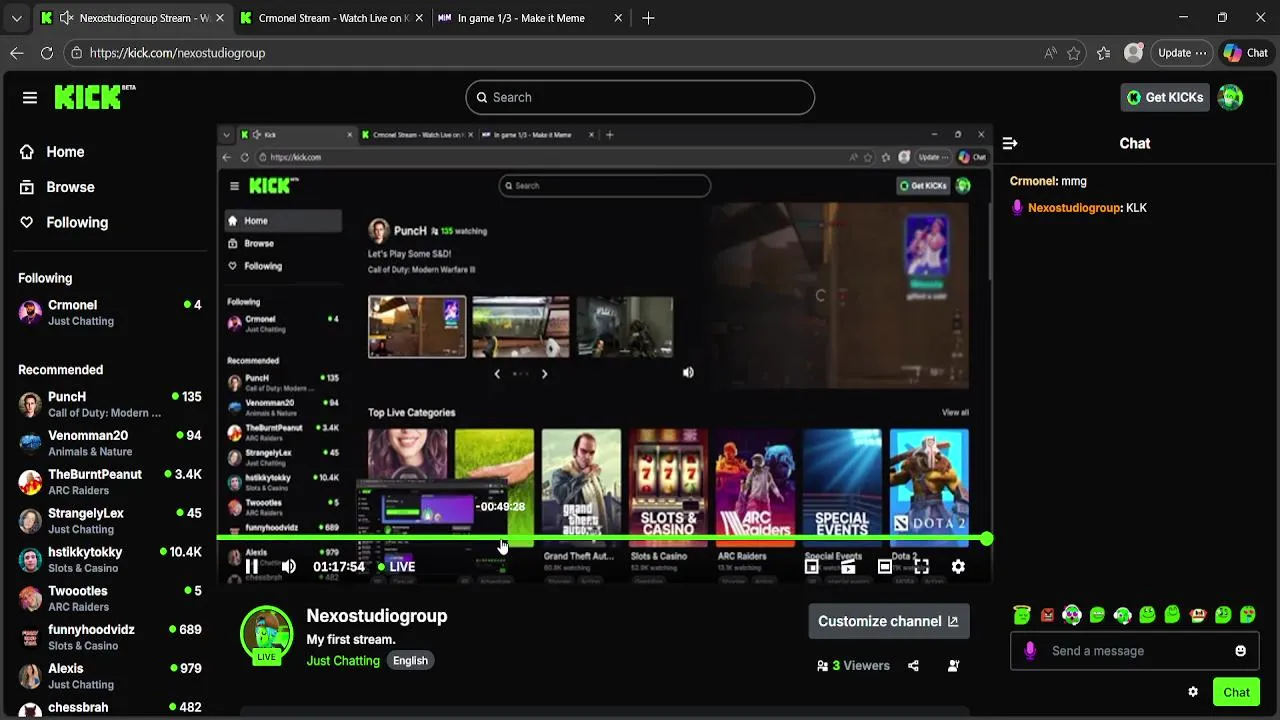Click the clip creation icon in player
The width and height of the screenshot is (1280, 720).
(x=848, y=567)
